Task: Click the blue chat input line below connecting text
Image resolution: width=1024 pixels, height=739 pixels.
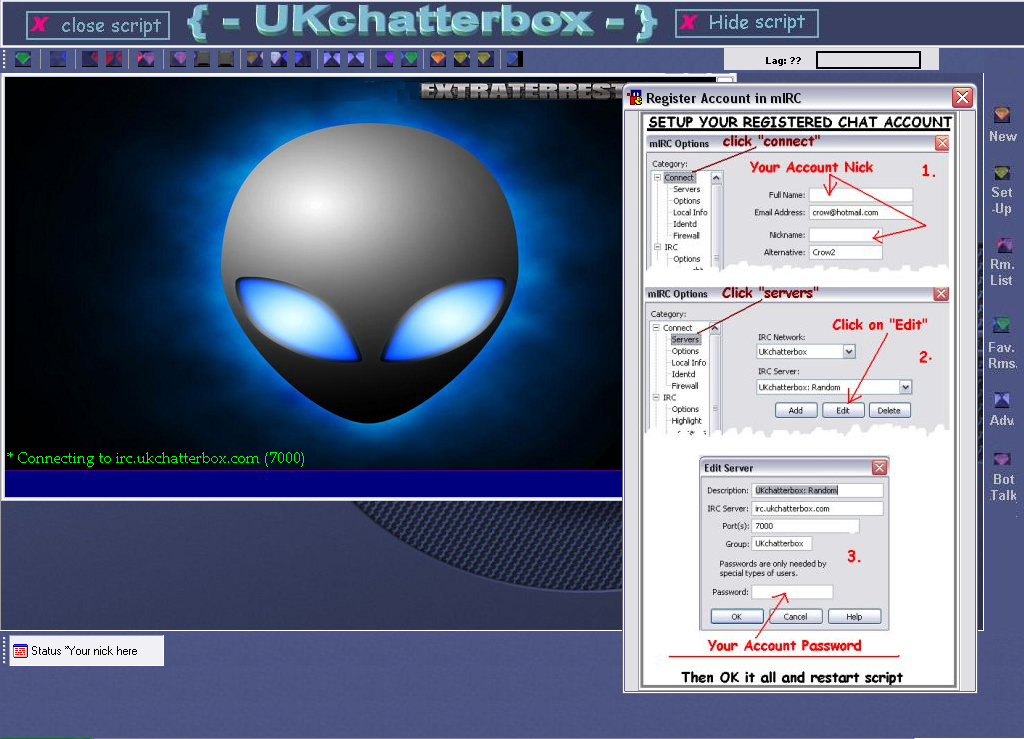Action: 313,484
